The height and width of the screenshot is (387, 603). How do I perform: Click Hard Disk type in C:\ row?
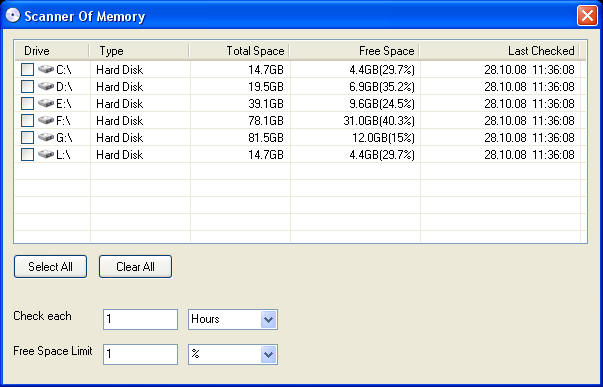pos(120,70)
